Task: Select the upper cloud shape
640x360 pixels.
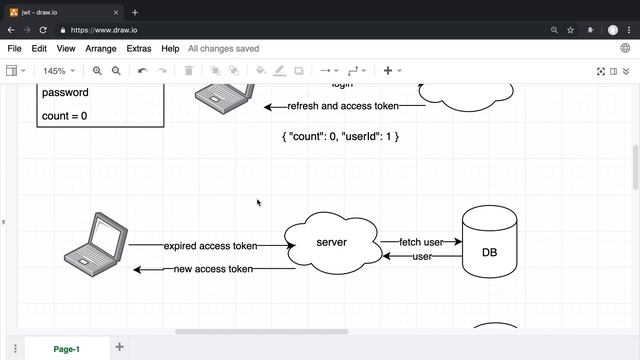Action: [466, 97]
